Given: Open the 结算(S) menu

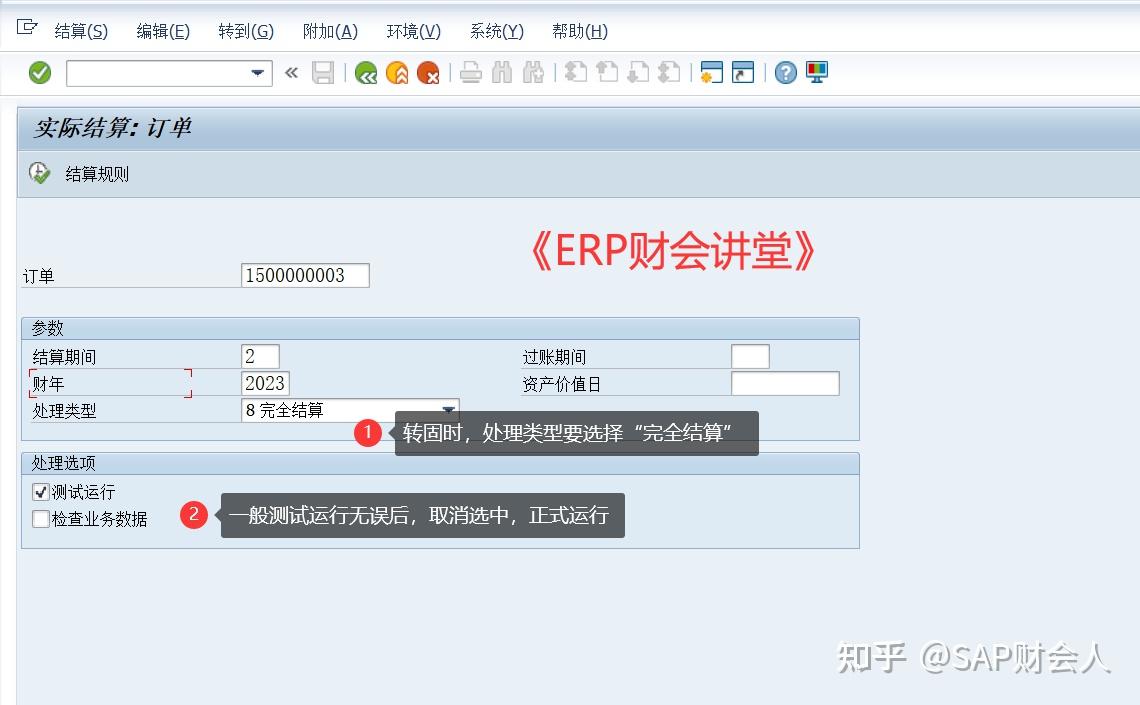Looking at the screenshot, I should click(80, 31).
